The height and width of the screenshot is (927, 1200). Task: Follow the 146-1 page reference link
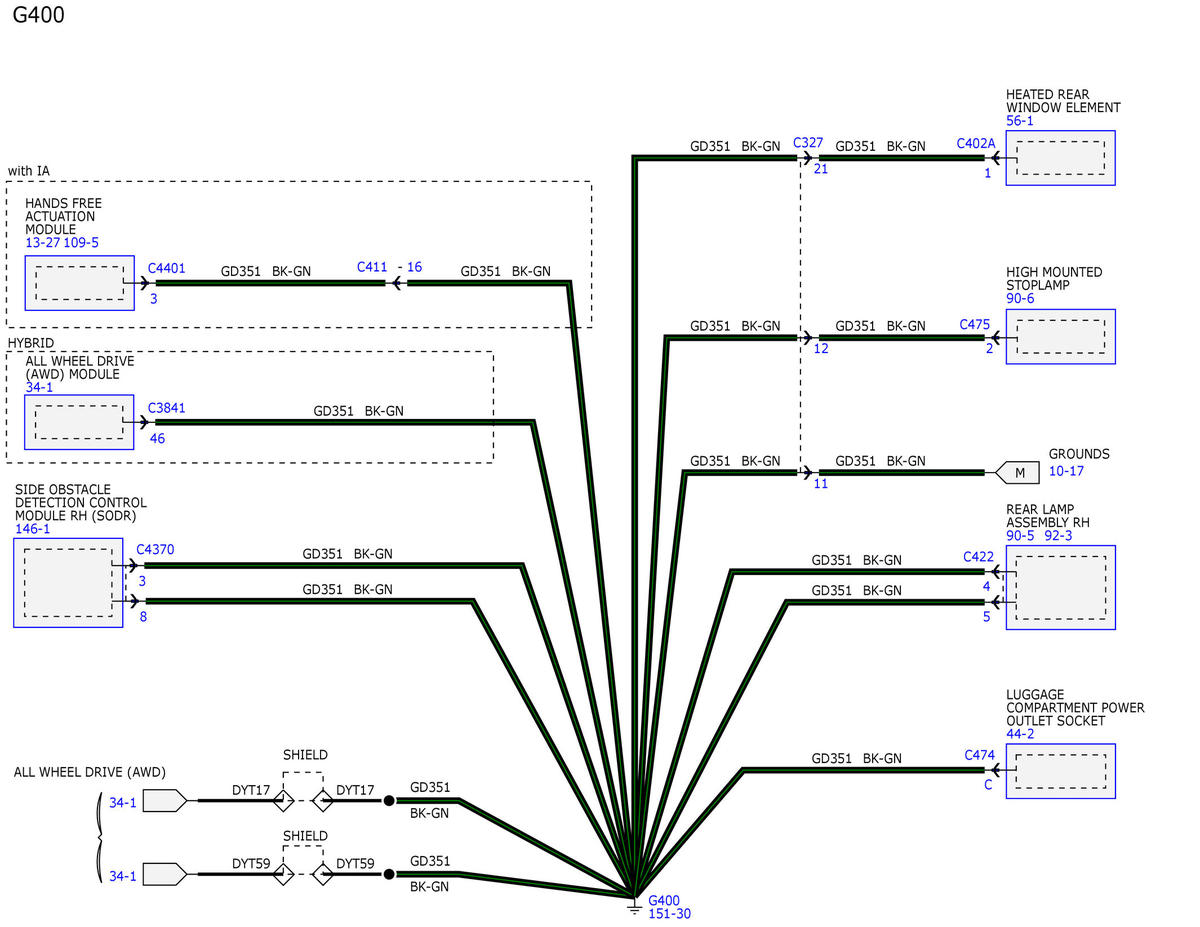[x=33, y=529]
